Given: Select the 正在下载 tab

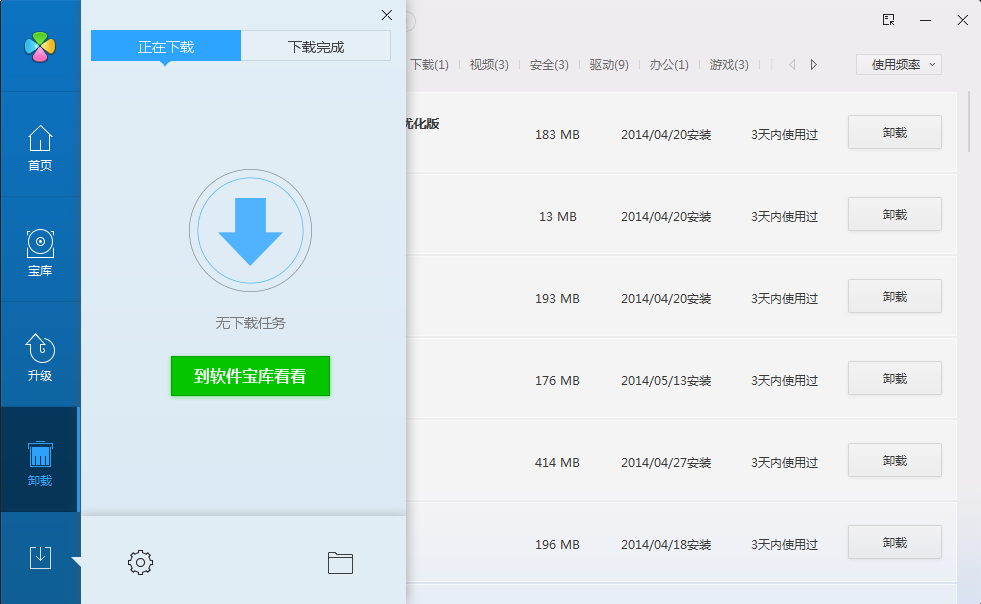Looking at the screenshot, I should 166,46.
